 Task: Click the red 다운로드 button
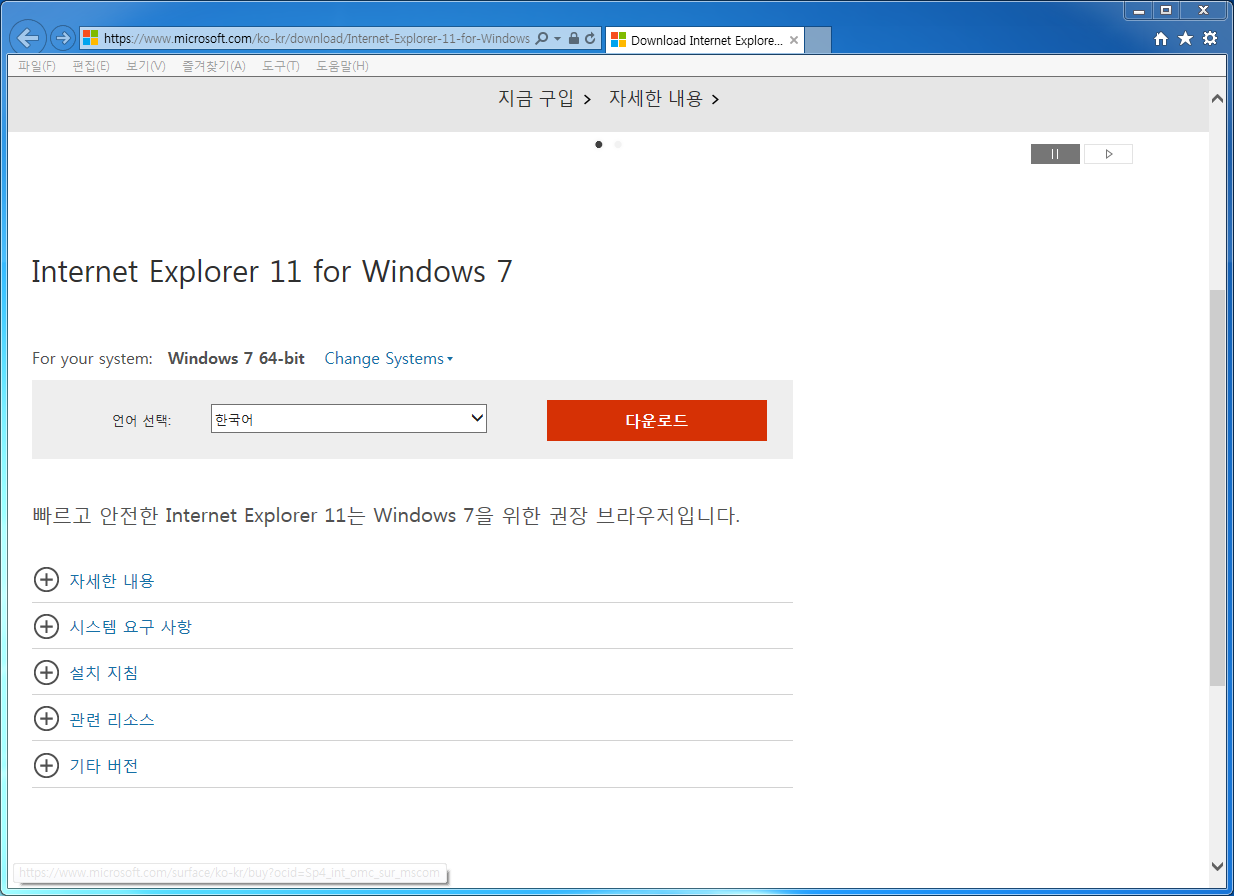(657, 420)
